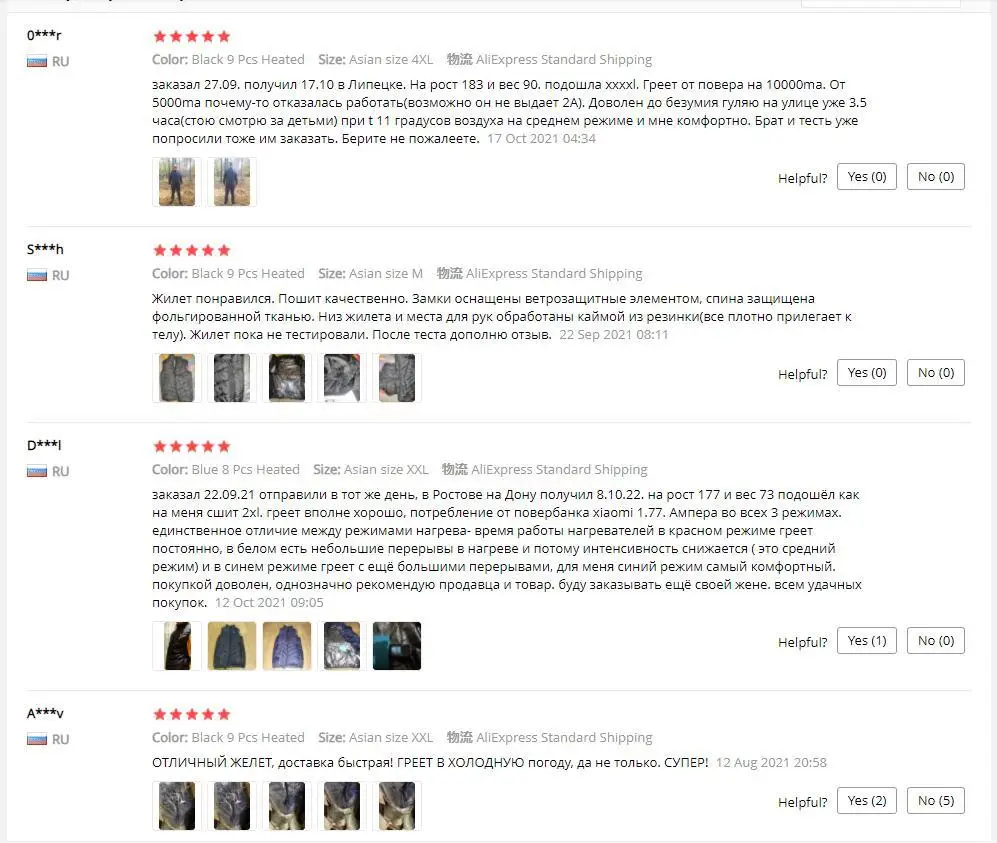Open fifth photo in S***h's review

pyautogui.click(x=397, y=378)
